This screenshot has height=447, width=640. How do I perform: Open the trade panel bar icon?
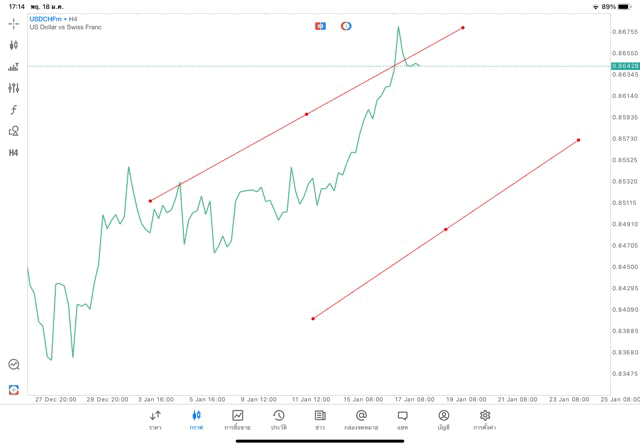14,67
